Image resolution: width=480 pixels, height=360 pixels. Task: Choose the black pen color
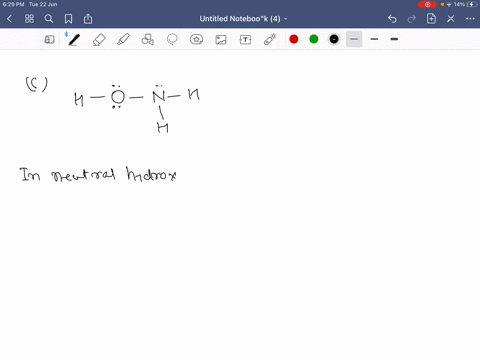click(x=334, y=39)
